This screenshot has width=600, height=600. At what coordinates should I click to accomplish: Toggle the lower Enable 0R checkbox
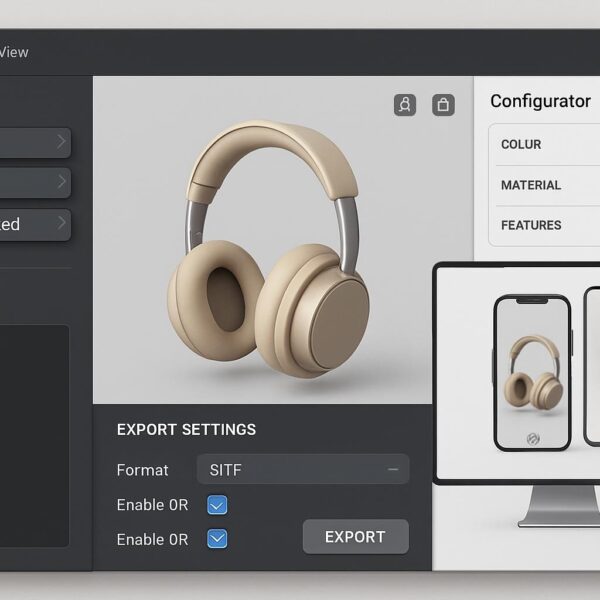pos(217,538)
